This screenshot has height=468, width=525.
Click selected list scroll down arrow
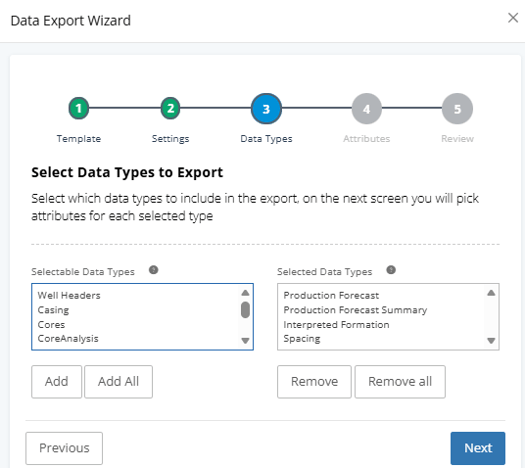(491, 340)
